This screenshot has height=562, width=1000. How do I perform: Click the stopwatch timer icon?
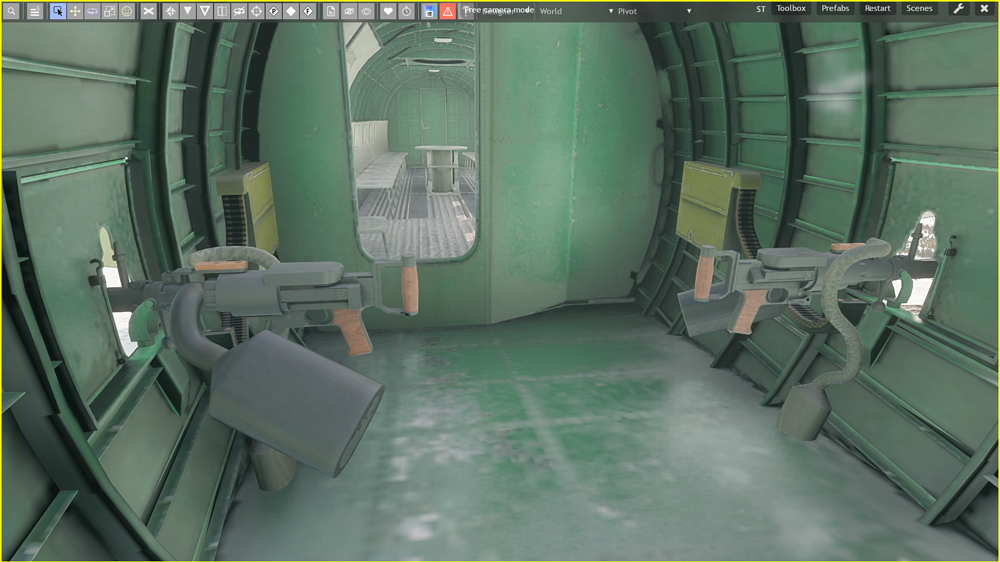[407, 11]
